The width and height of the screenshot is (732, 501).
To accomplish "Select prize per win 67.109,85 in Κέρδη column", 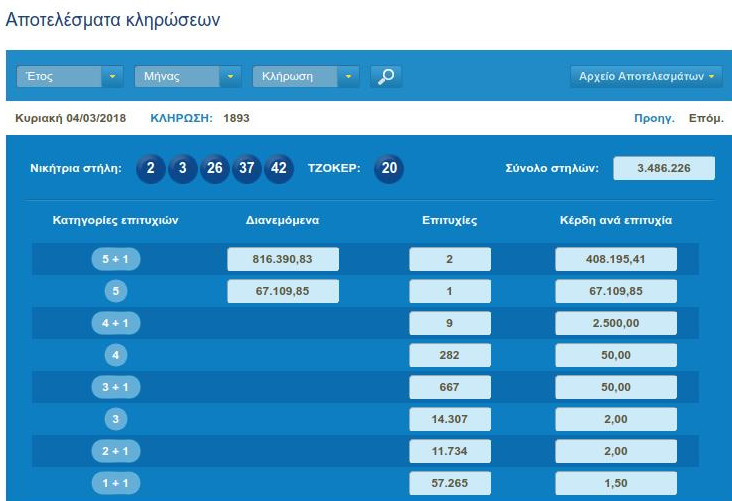I will pyautogui.click(x=616, y=291).
